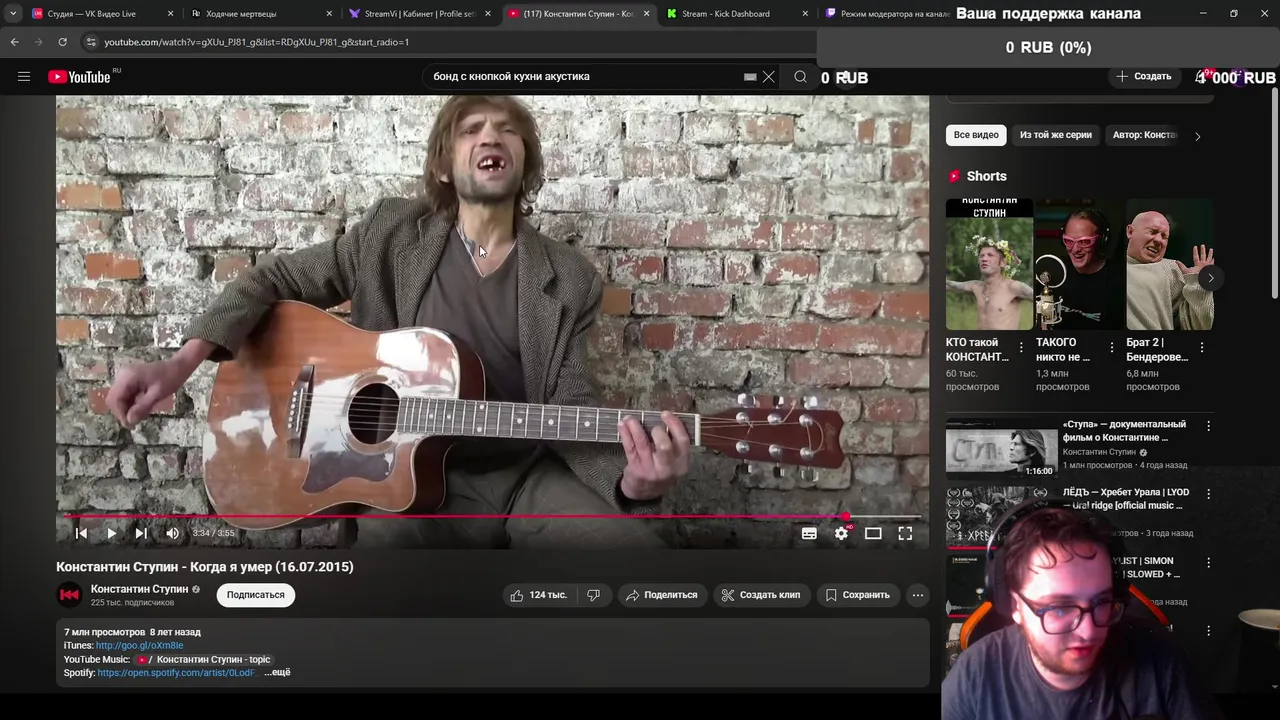Close the Ходячие мертвецы tab
The width and height of the screenshot is (1280, 720).
329,14
